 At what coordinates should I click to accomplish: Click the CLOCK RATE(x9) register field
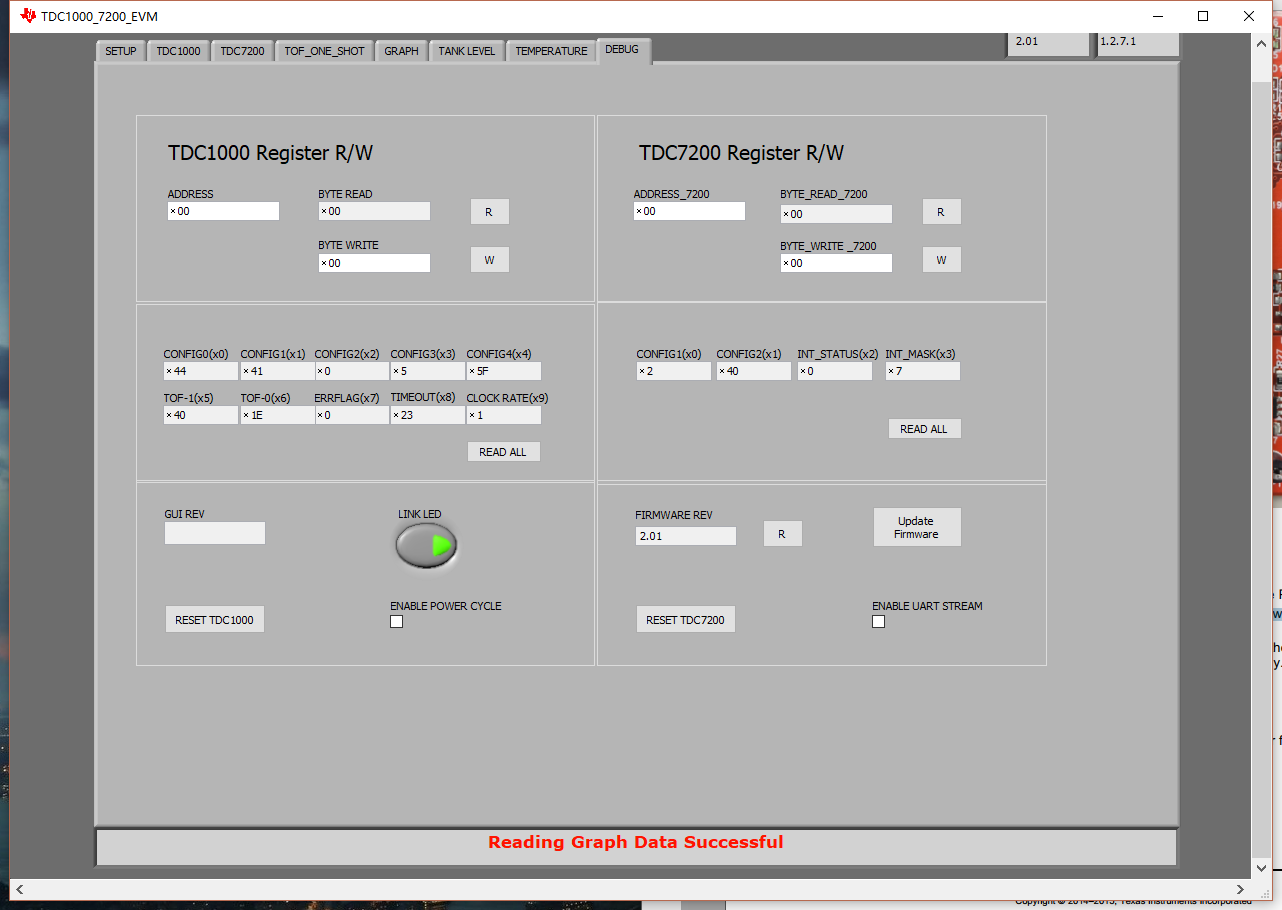(504, 415)
